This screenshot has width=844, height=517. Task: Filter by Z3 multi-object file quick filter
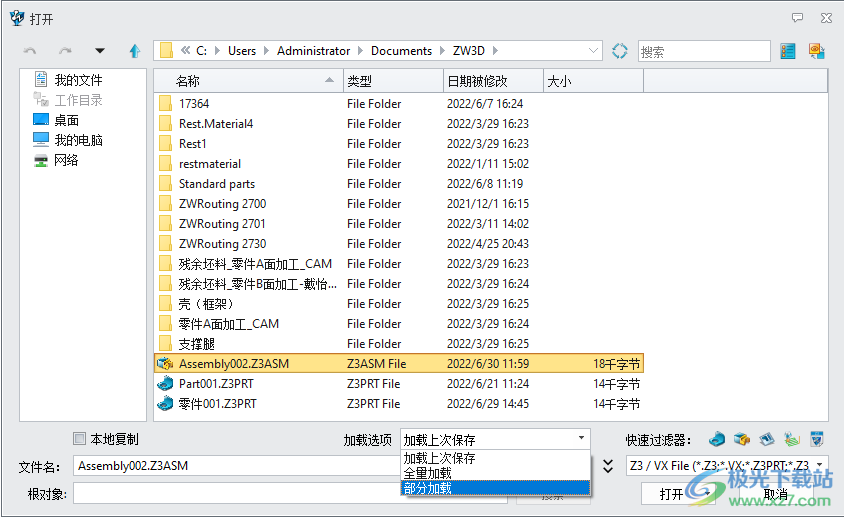tap(817, 439)
